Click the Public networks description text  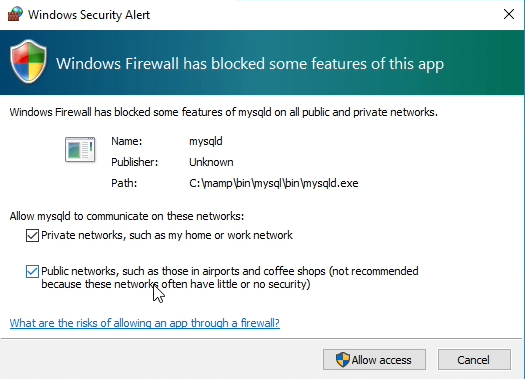coord(230,278)
